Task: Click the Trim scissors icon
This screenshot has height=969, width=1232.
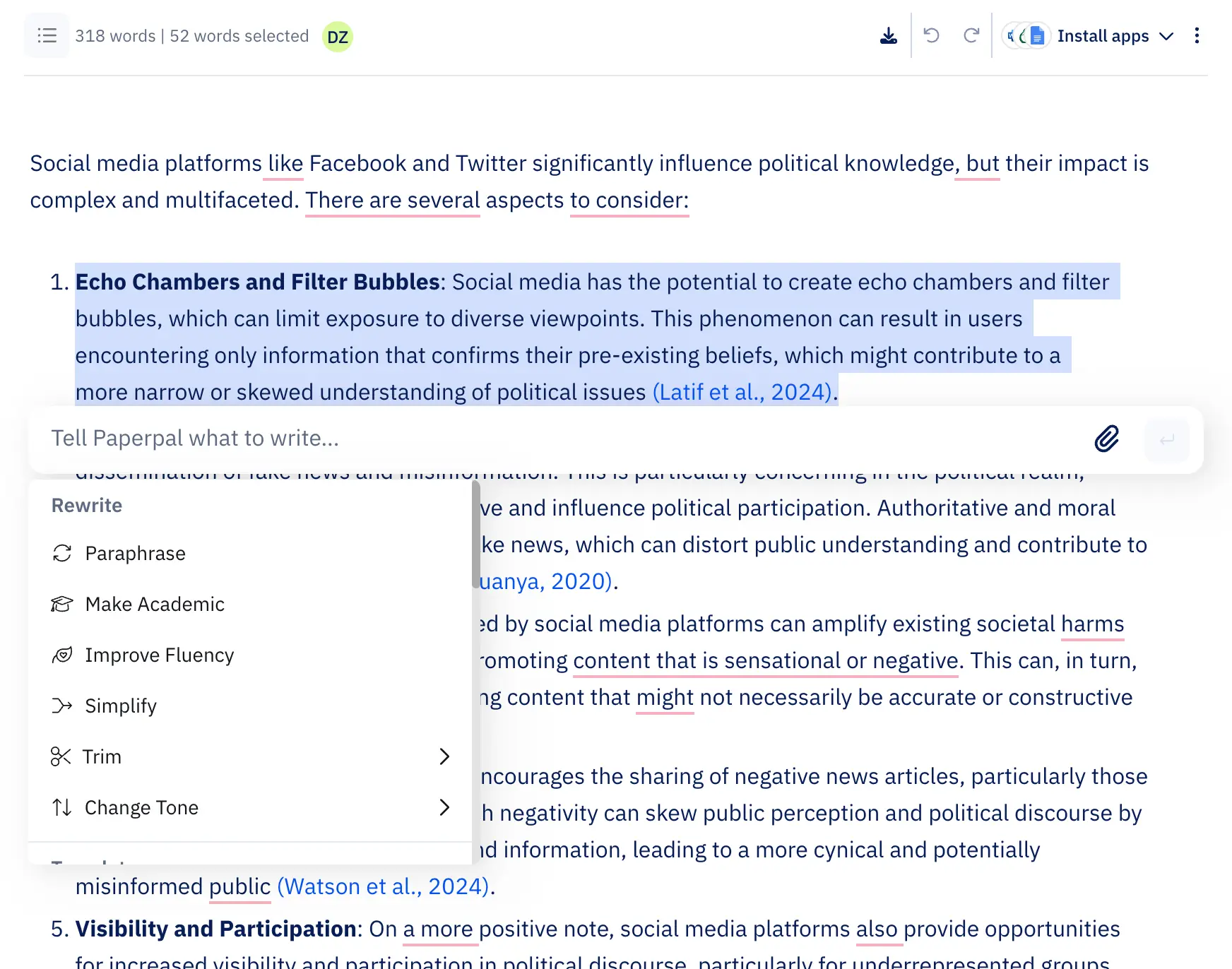Action: coord(61,756)
